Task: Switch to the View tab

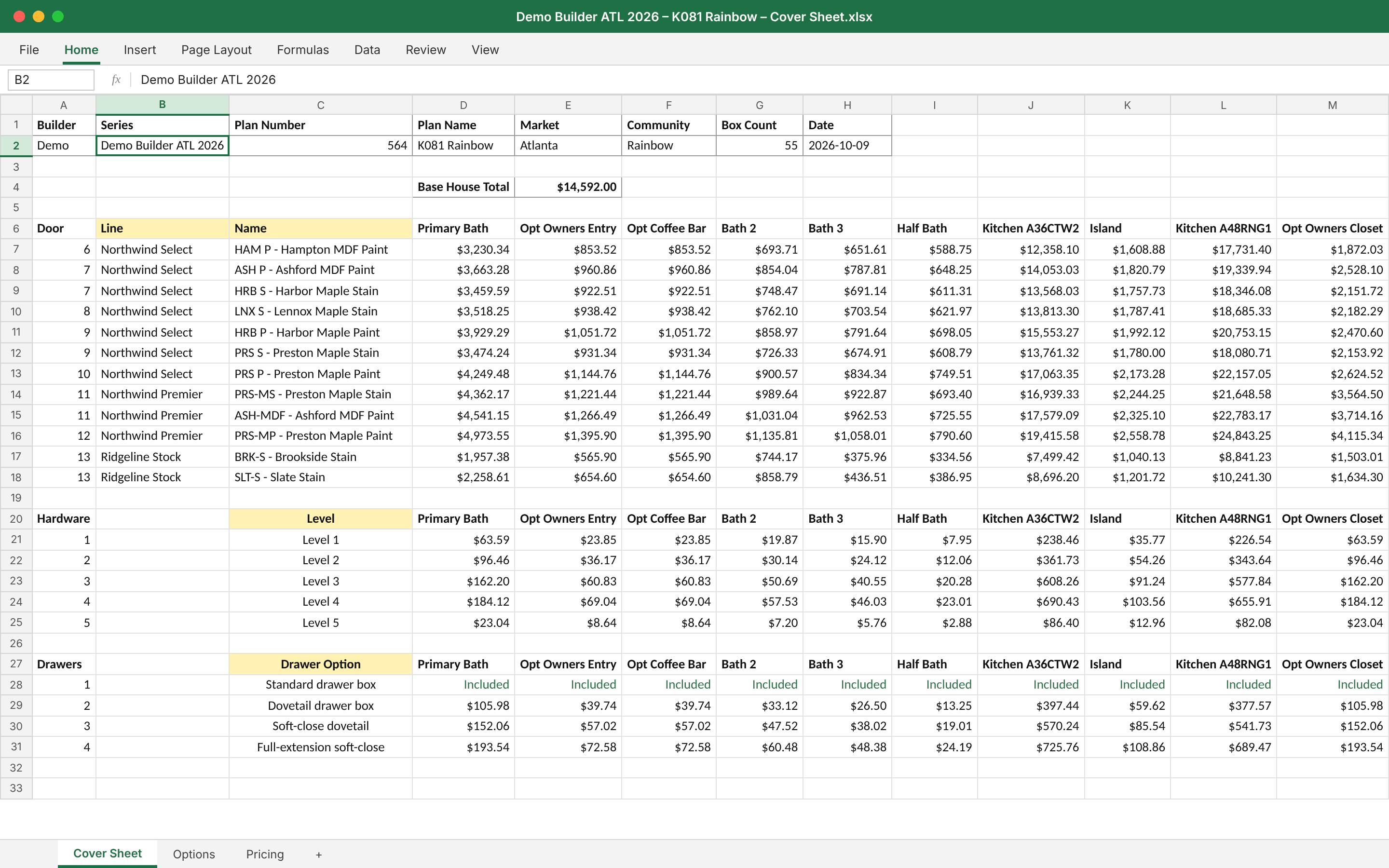Action: click(485, 50)
